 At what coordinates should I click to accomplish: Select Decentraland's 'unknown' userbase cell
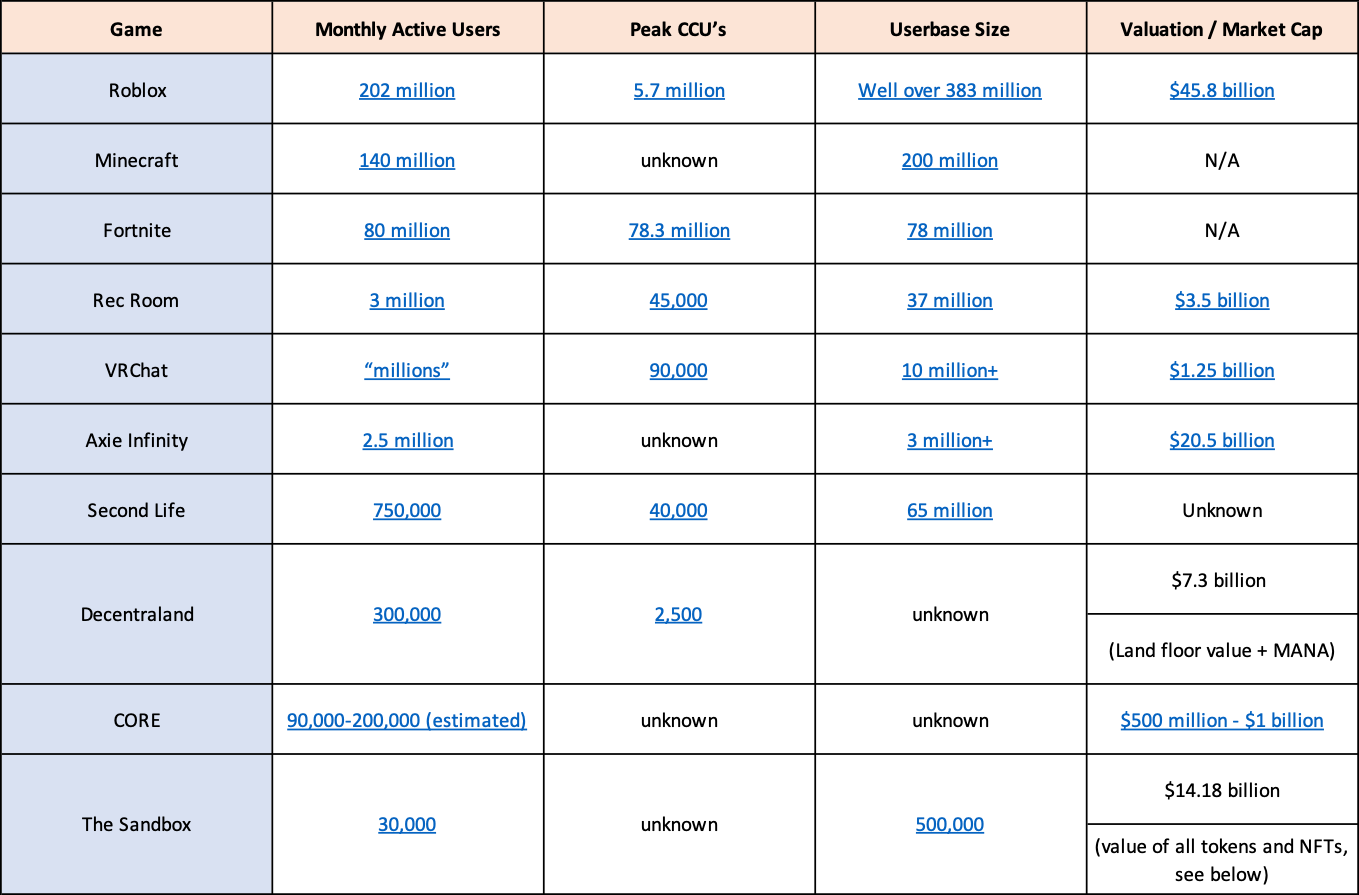click(x=950, y=614)
